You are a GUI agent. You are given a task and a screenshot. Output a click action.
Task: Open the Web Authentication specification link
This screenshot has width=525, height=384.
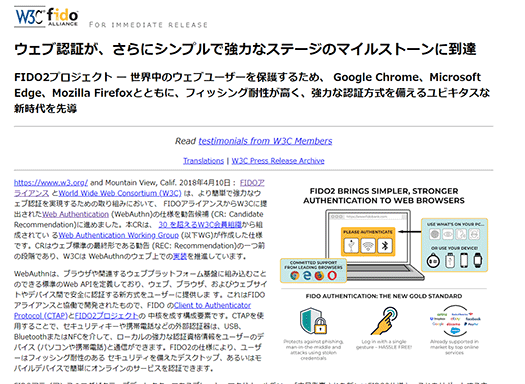(x=75, y=214)
